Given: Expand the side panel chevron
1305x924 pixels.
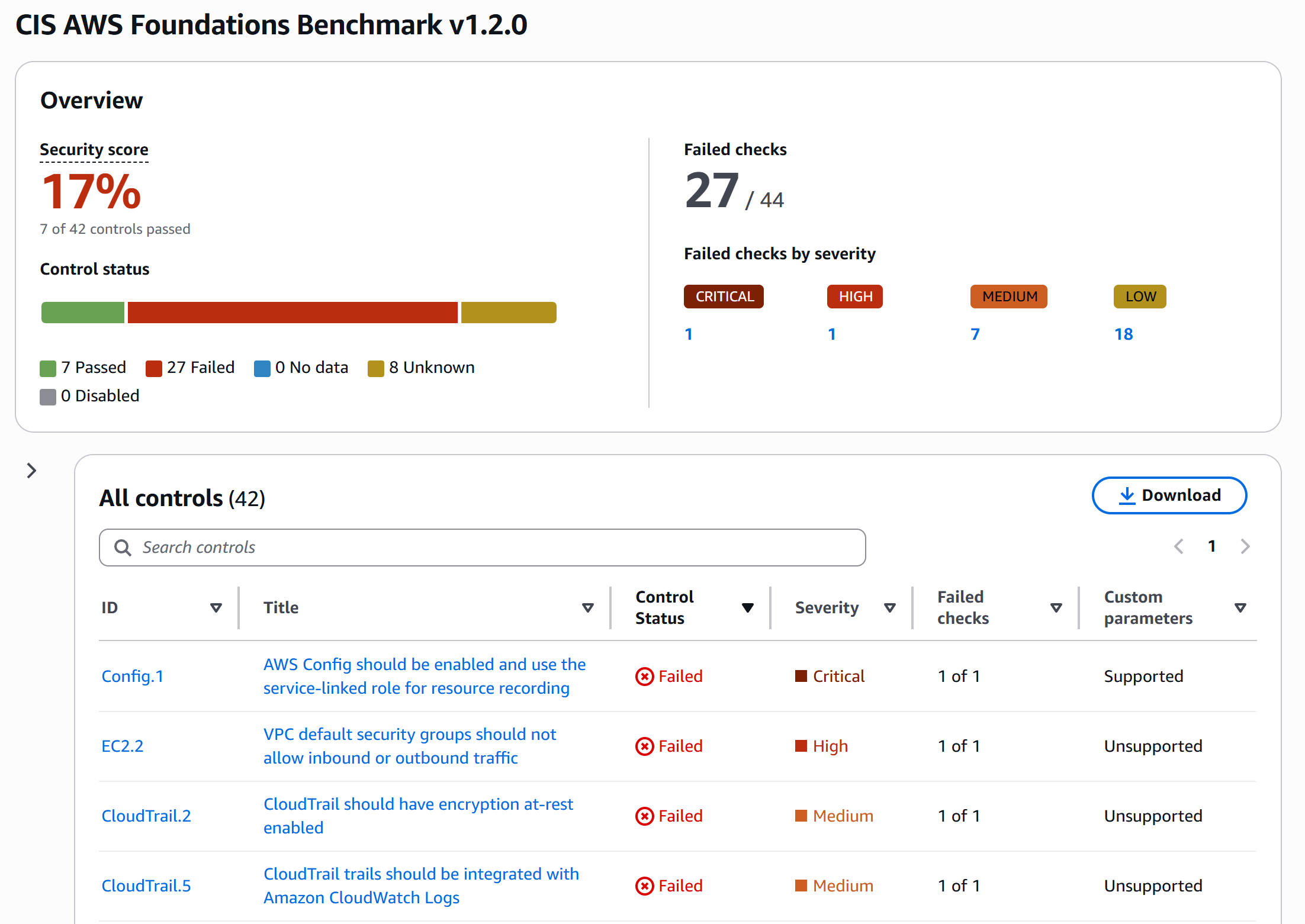Looking at the screenshot, I should tap(31, 471).
